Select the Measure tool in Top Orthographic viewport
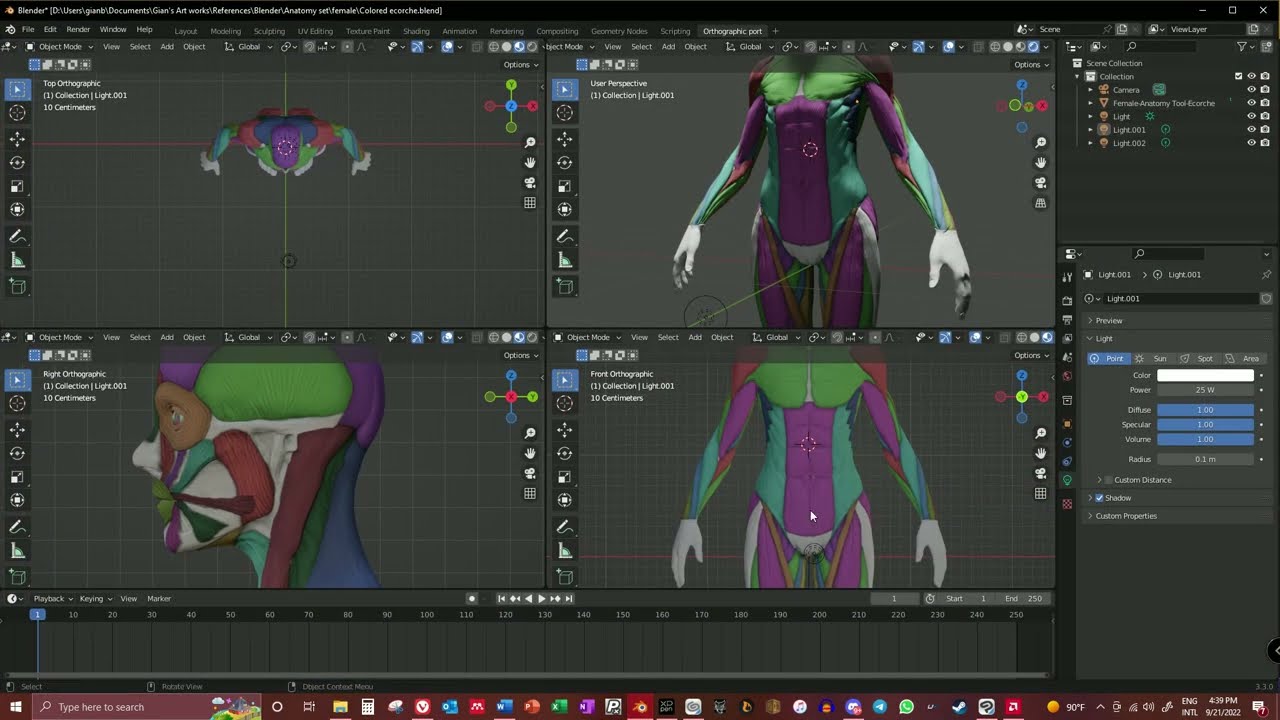1280x720 pixels. tap(17, 261)
